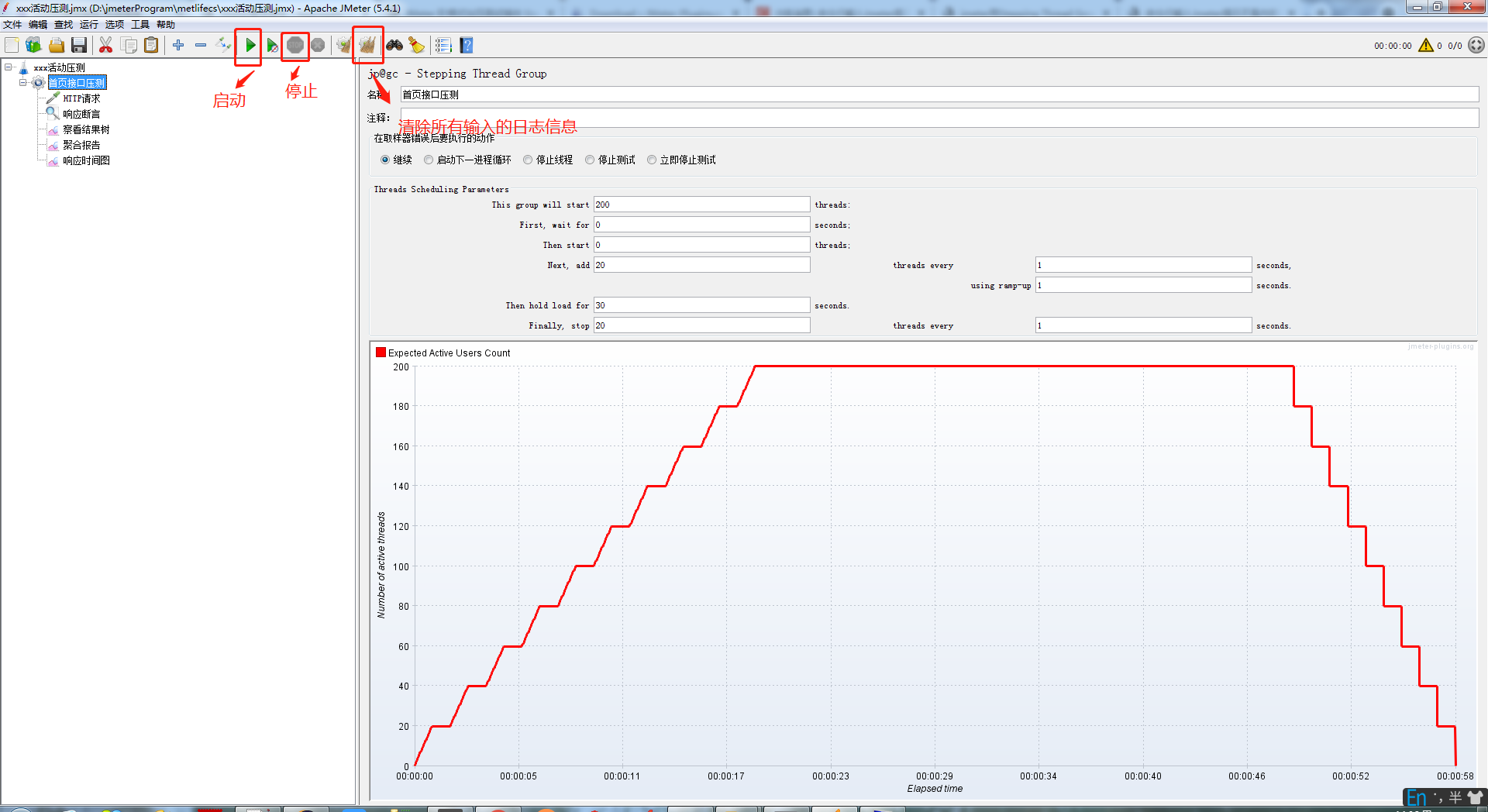Click the 'Finally, stop' threads field
Image resolution: width=1488 pixels, height=812 pixels.
(x=701, y=325)
